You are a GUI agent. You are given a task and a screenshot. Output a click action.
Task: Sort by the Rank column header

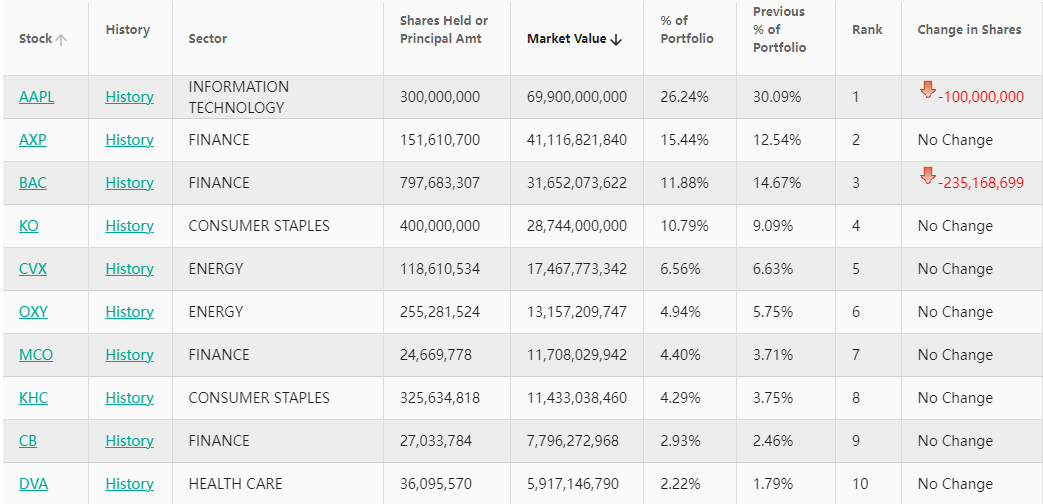pos(867,30)
